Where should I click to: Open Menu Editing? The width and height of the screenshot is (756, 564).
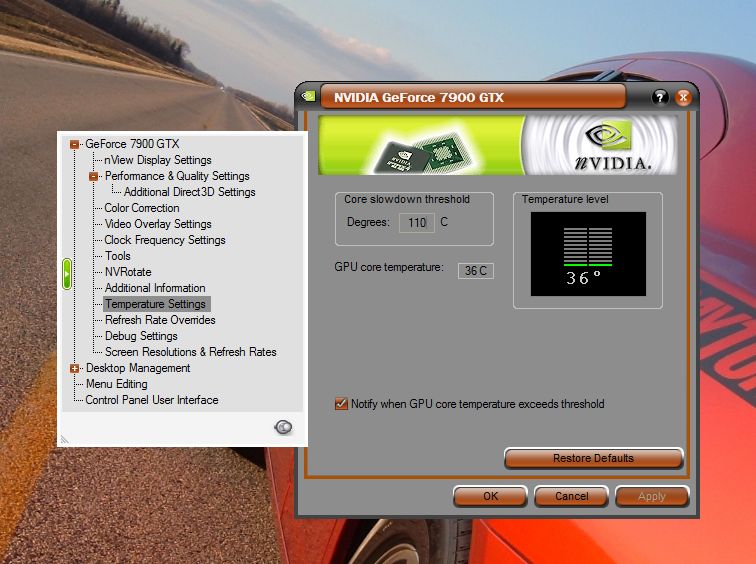point(117,384)
